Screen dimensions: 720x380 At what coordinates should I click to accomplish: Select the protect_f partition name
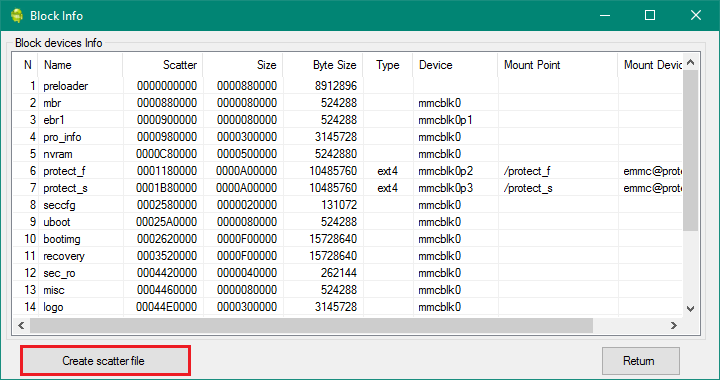click(64, 171)
